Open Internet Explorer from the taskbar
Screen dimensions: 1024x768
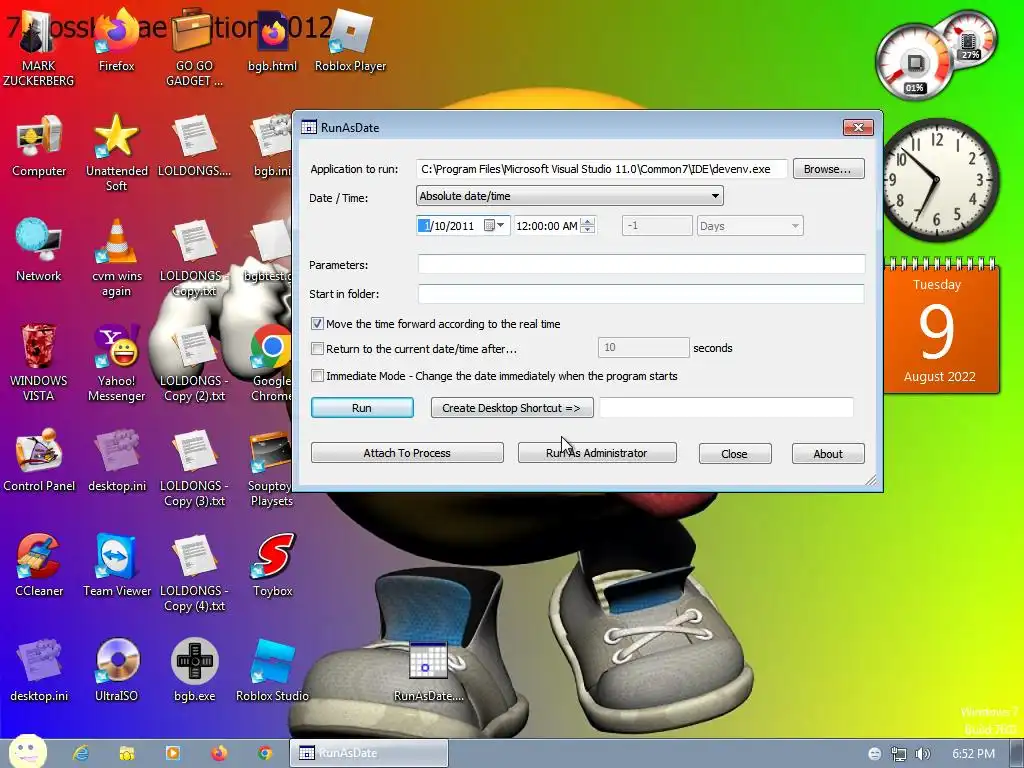(x=81, y=753)
